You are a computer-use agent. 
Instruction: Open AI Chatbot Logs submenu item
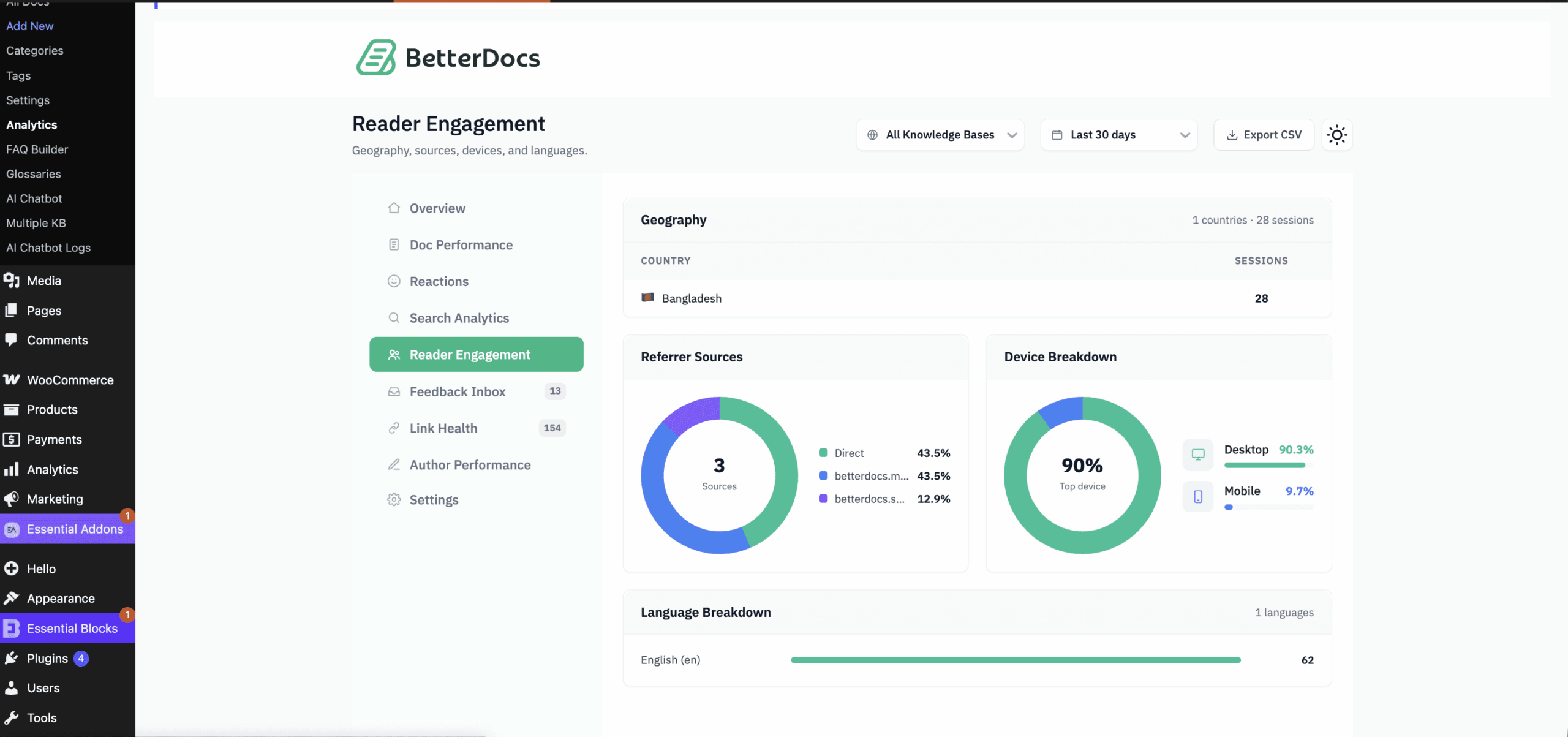(x=48, y=248)
